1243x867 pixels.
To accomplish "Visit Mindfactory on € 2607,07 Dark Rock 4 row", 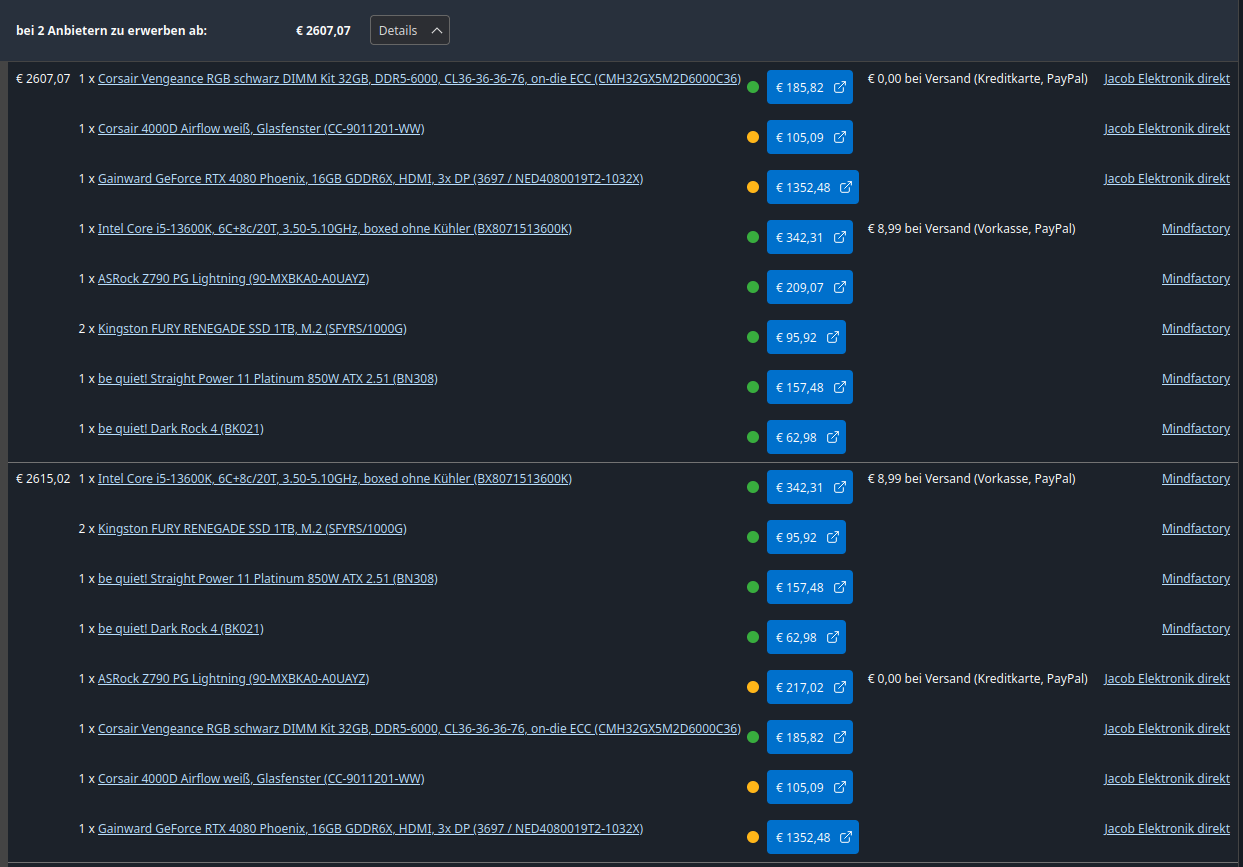I will [1196, 429].
